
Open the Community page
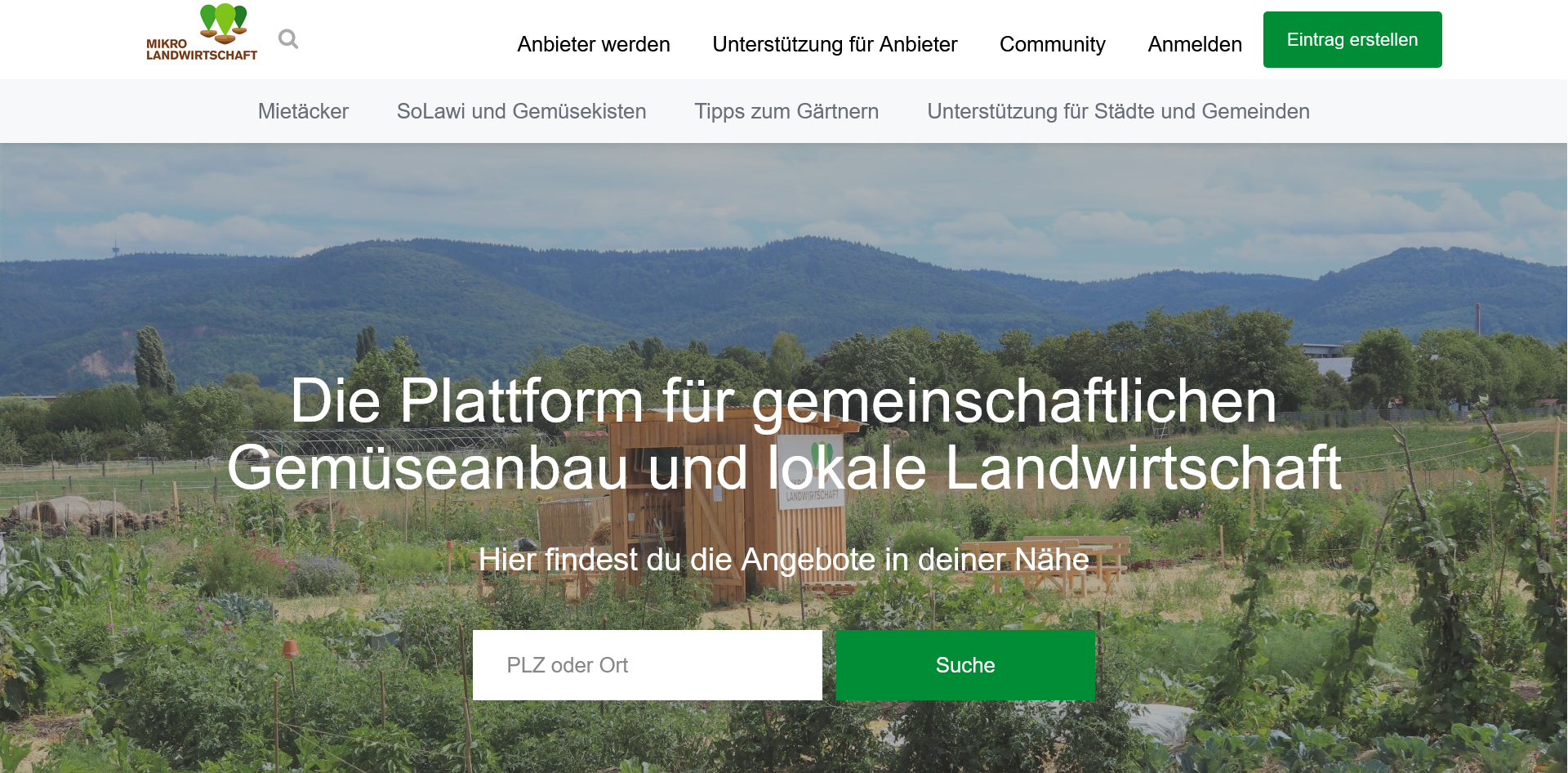[x=1052, y=44]
